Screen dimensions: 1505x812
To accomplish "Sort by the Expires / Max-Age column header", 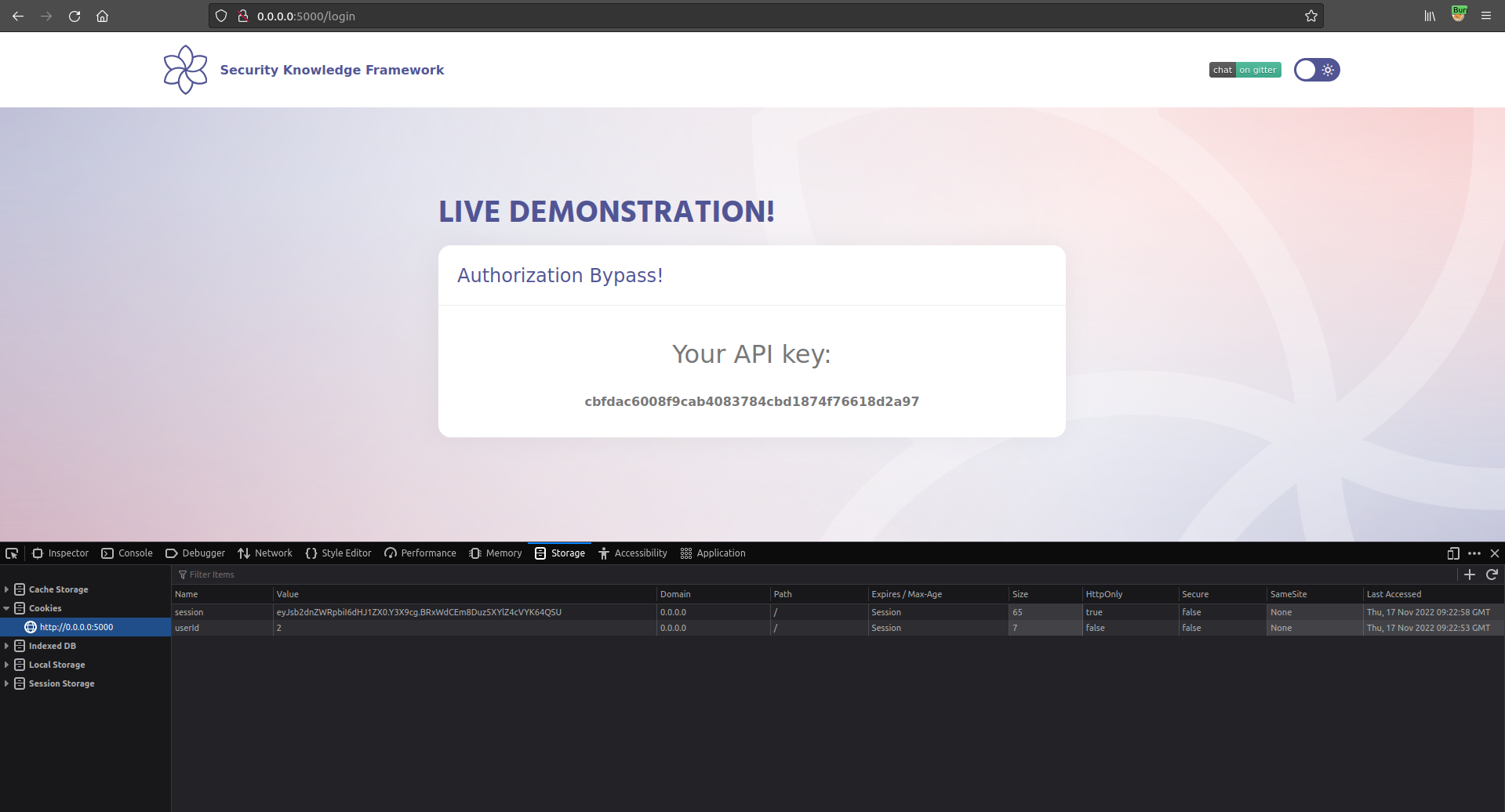I will pyautogui.click(x=938, y=594).
